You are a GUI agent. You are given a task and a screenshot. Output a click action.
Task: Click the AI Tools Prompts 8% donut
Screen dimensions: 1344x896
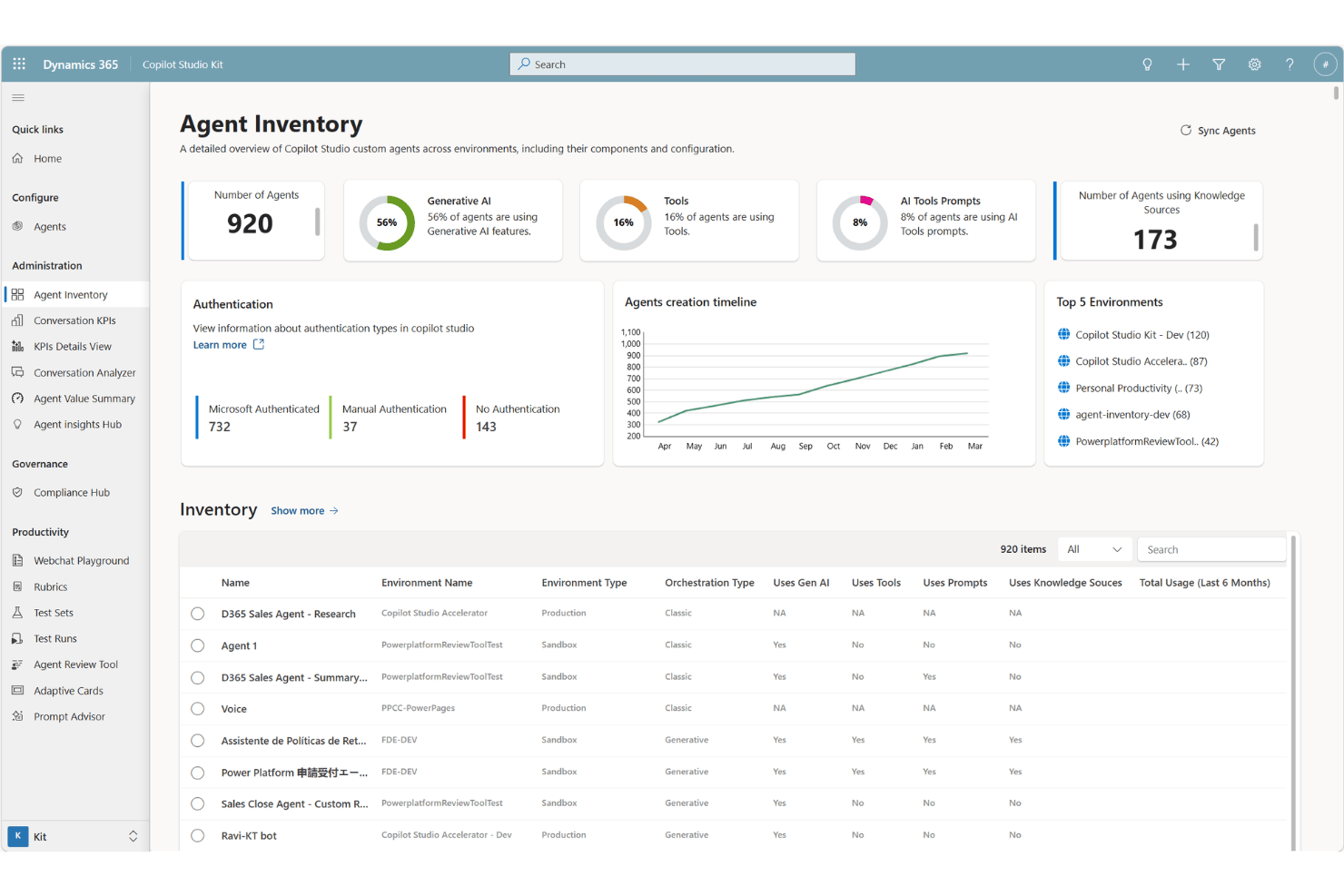(x=860, y=222)
